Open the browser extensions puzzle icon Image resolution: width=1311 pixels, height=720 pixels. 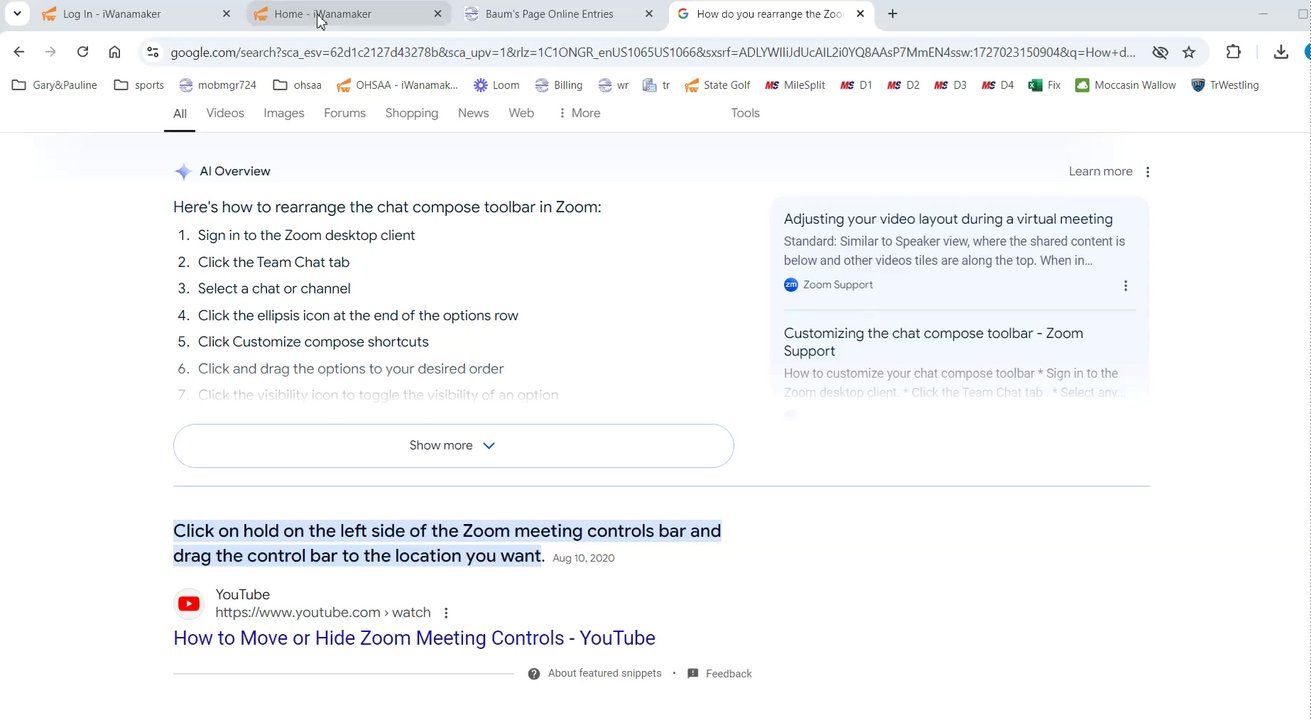(1233, 52)
